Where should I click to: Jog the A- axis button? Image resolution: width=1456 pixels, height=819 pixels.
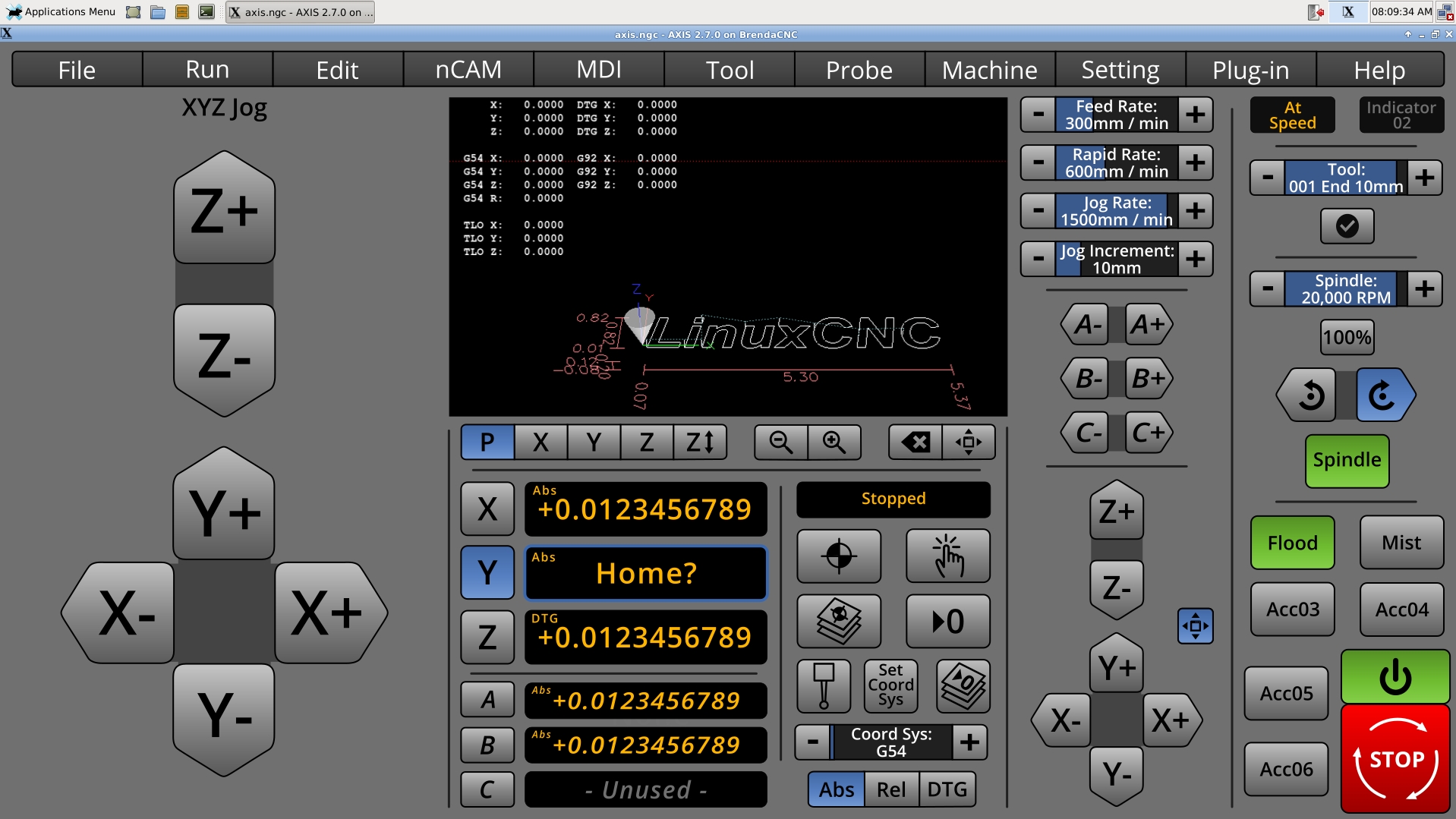(x=1086, y=325)
